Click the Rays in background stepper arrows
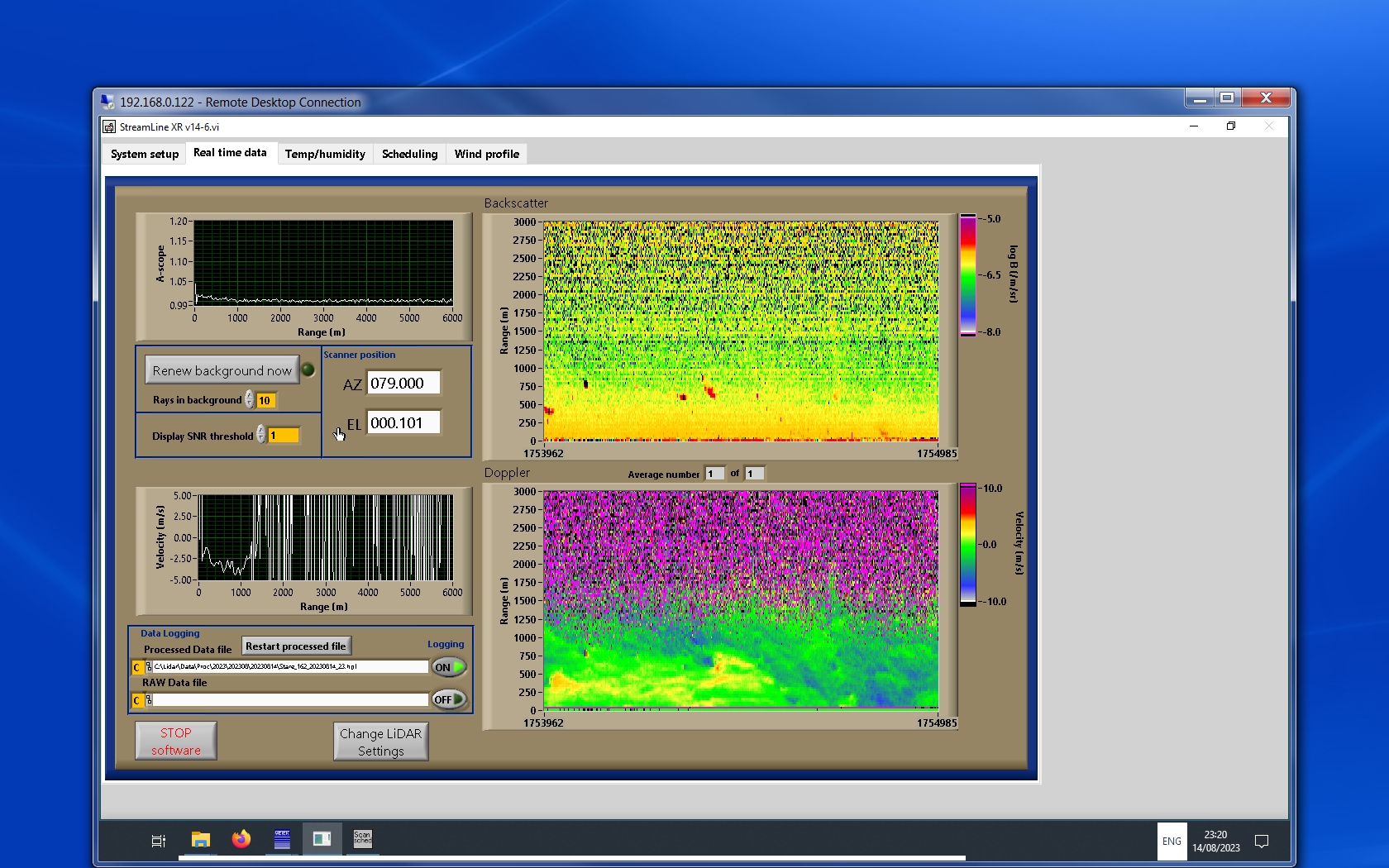Image resolution: width=1389 pixels, height=868 pixels. [250, 400]
